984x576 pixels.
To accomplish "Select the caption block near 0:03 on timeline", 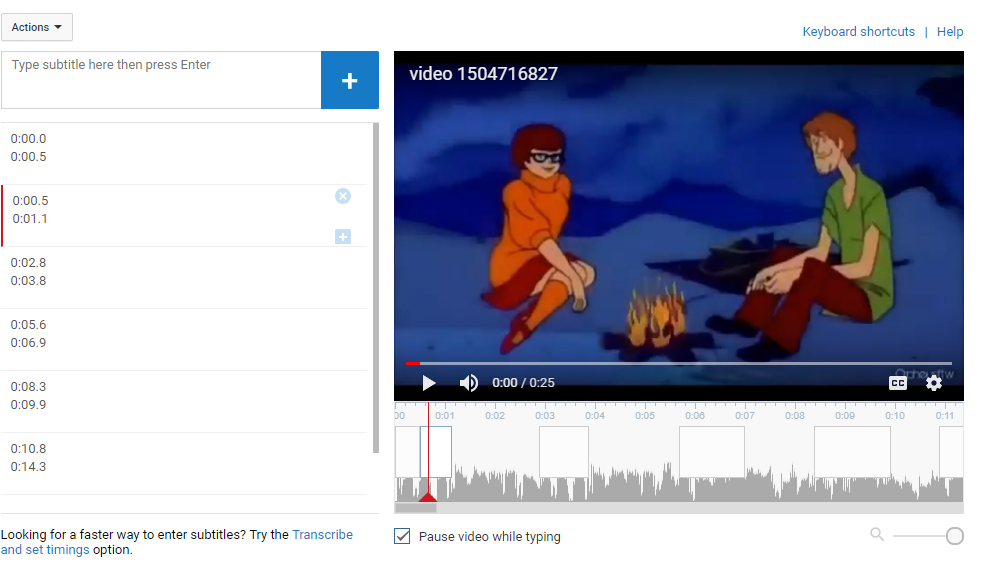I will click(564, 452).
